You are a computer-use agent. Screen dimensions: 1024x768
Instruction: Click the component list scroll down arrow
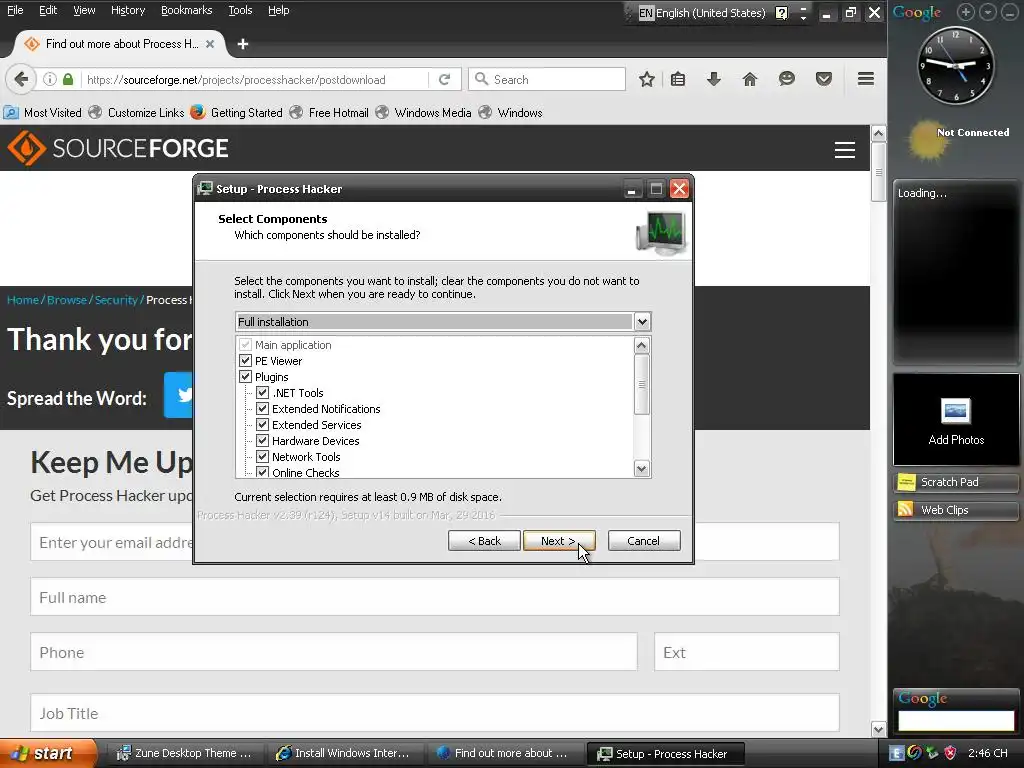[641, 468]
